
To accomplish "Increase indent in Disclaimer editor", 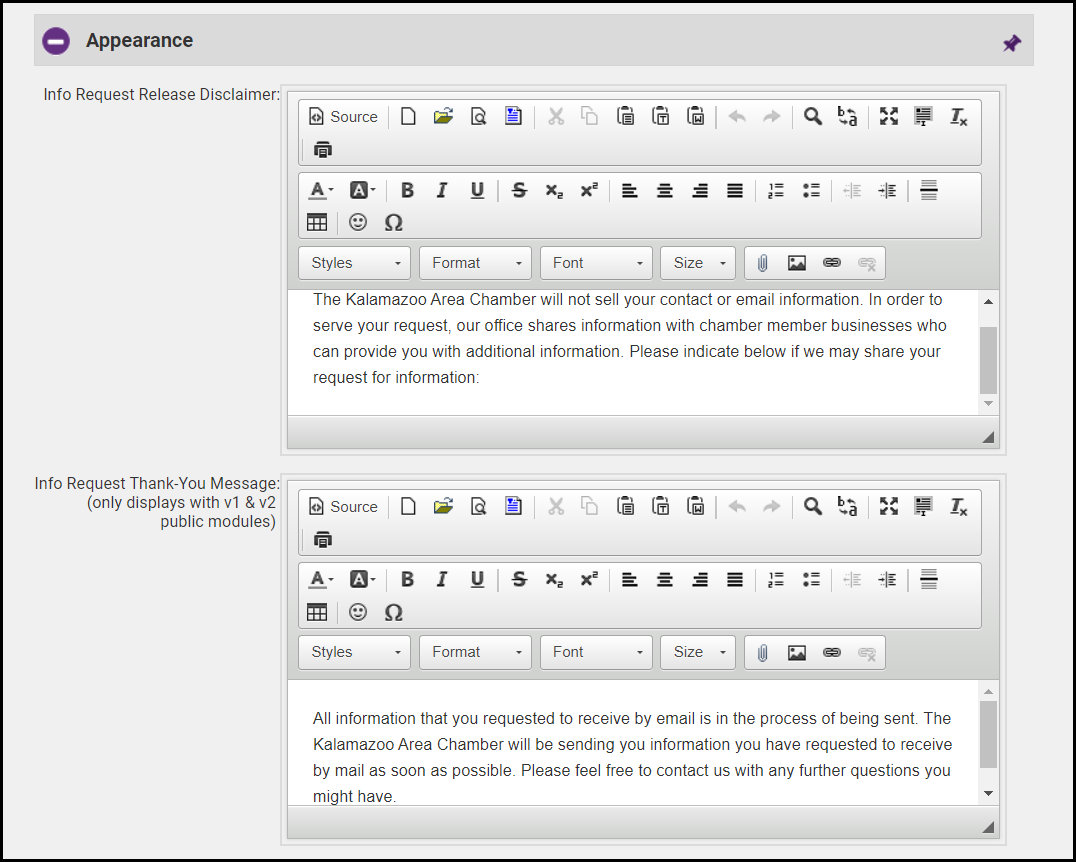I will 887,190.
